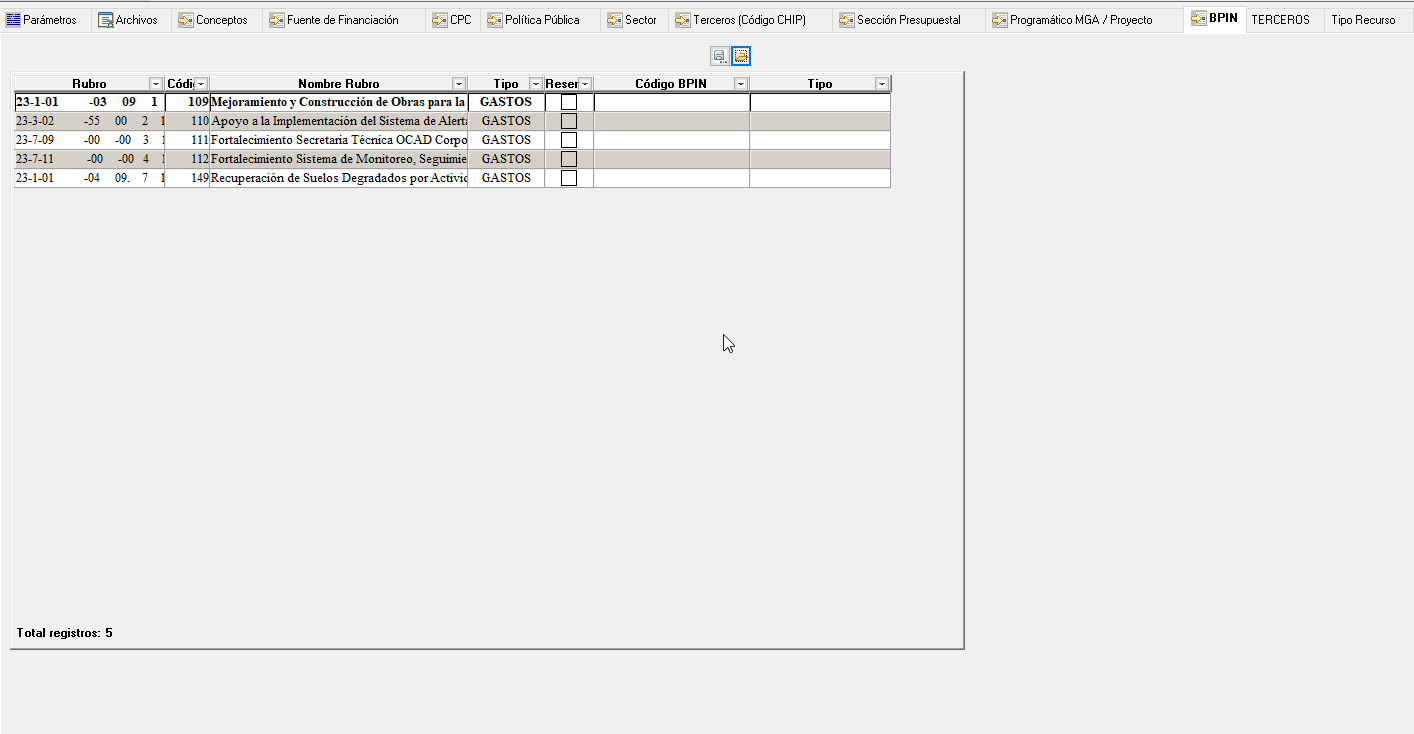
Task: Click the empty Tipo cell after BPIN, row 109
Action: (820, 102)
